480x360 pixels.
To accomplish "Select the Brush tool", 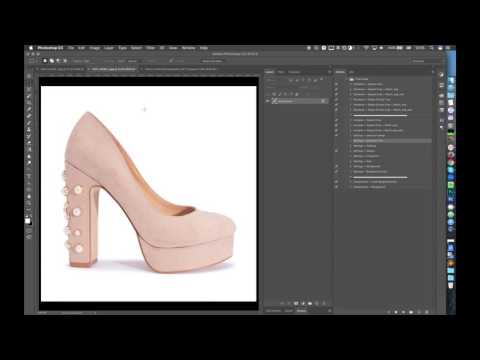I will point(29,123).
